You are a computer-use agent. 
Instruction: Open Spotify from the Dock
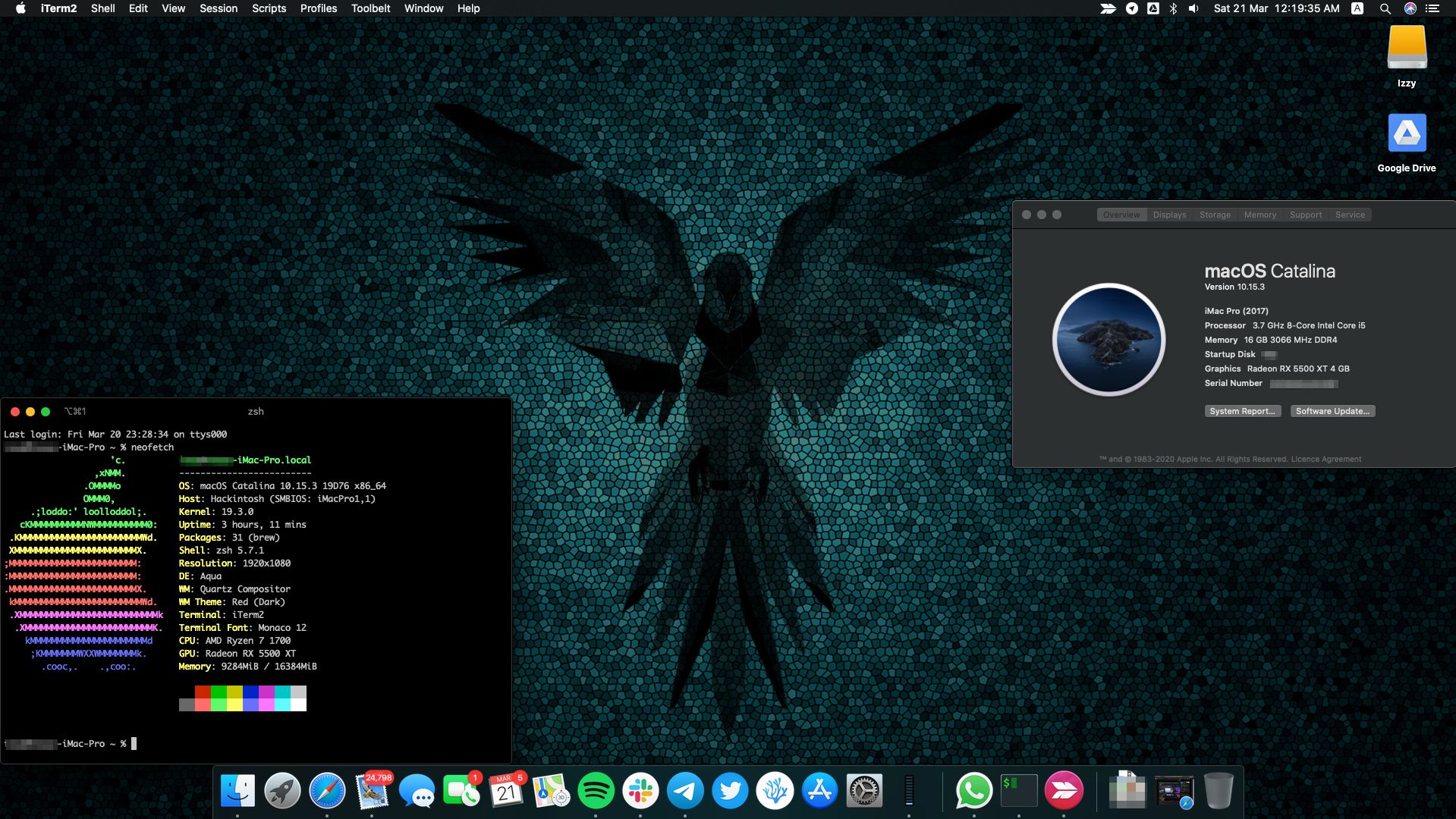(596, 790)
